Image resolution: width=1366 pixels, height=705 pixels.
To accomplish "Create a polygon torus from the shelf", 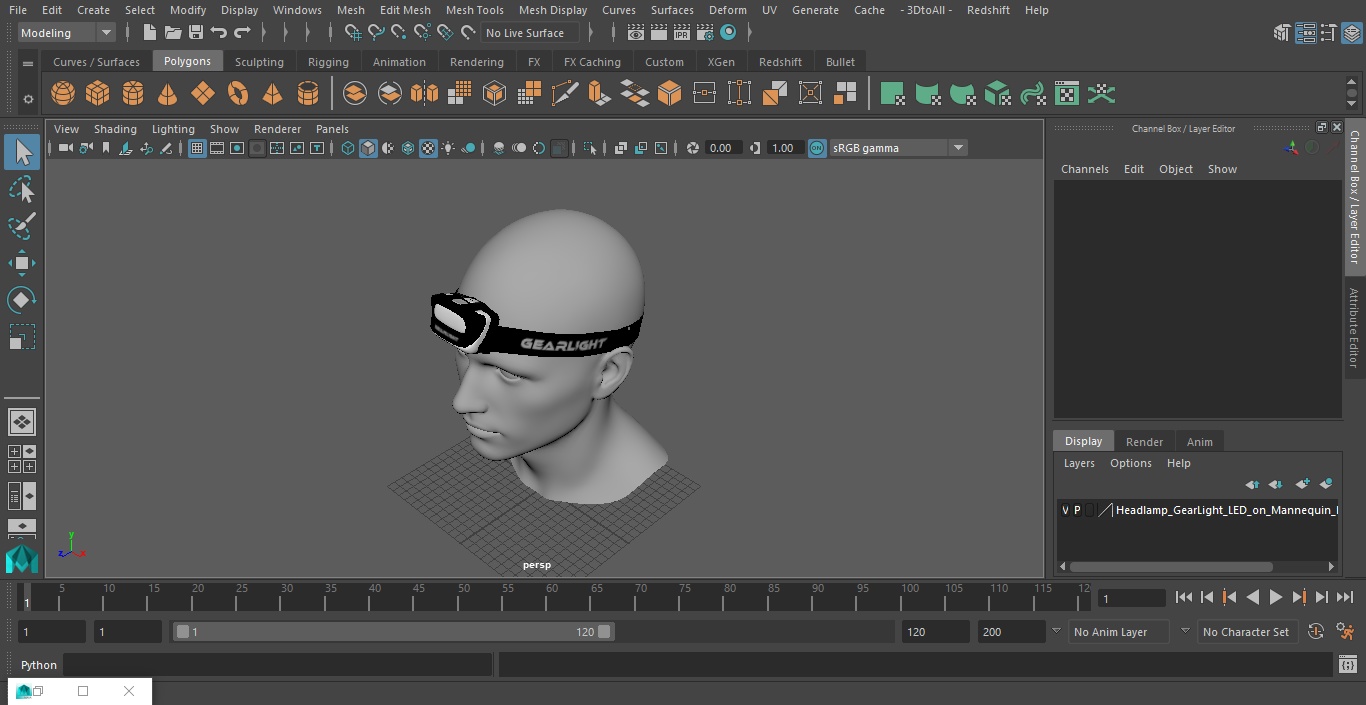I will pyautogui.click(x=238, y=94).
